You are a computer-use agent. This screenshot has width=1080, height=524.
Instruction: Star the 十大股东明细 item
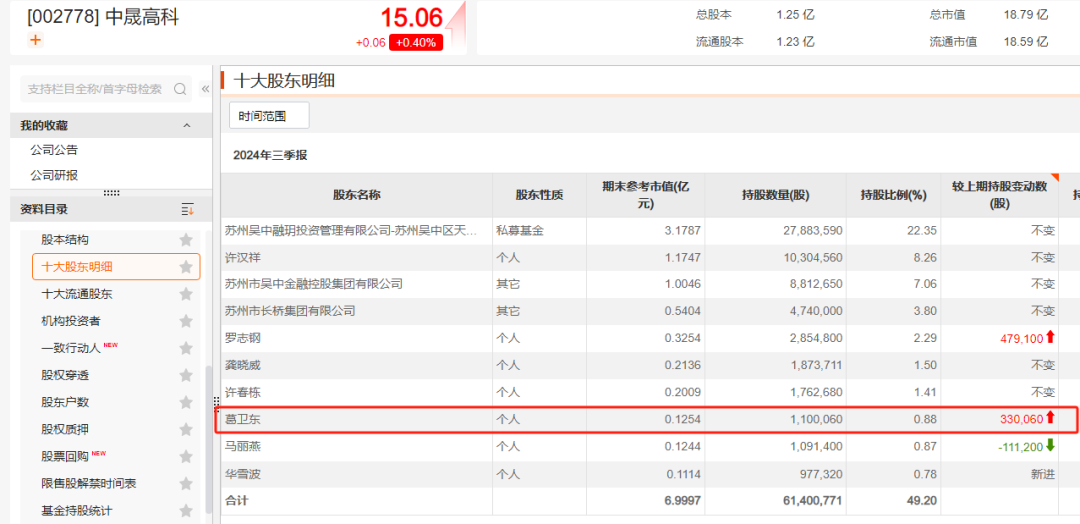point(186,267)
